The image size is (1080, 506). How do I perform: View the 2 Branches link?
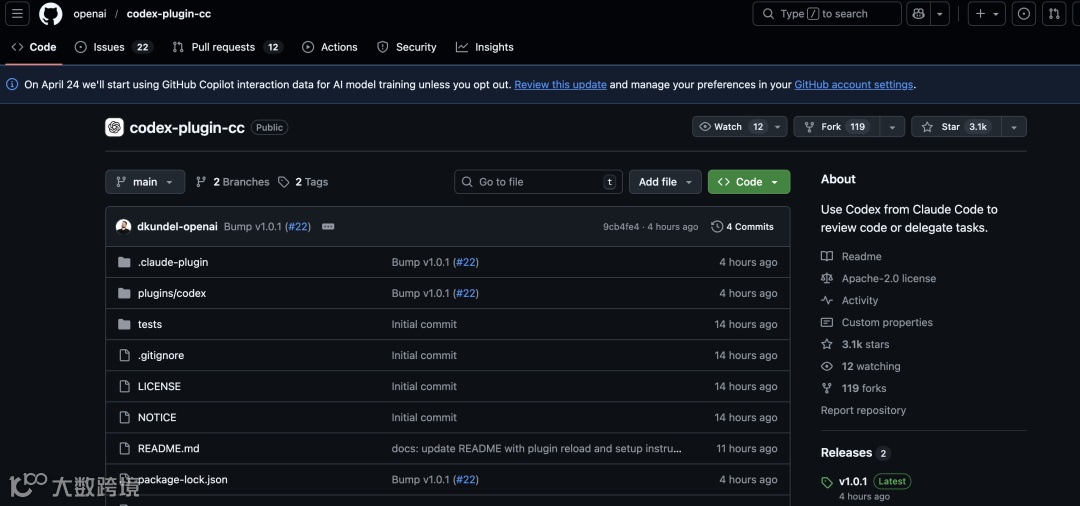(233, 182)
